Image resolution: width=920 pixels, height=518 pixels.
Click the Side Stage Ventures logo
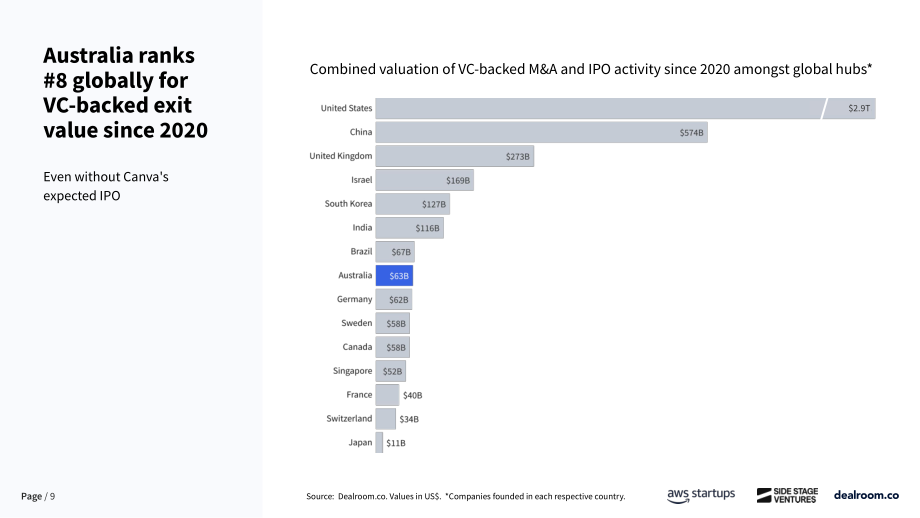coord(787,495)
